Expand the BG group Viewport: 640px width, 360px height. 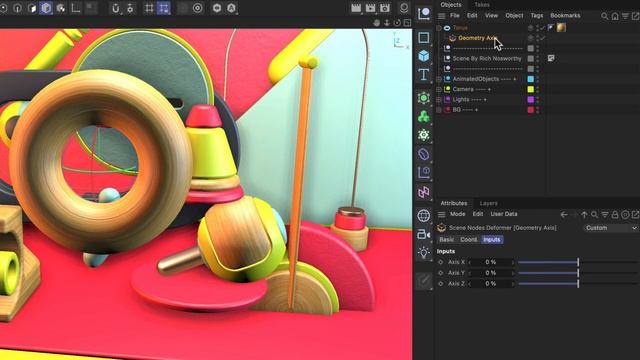(439, 109)
